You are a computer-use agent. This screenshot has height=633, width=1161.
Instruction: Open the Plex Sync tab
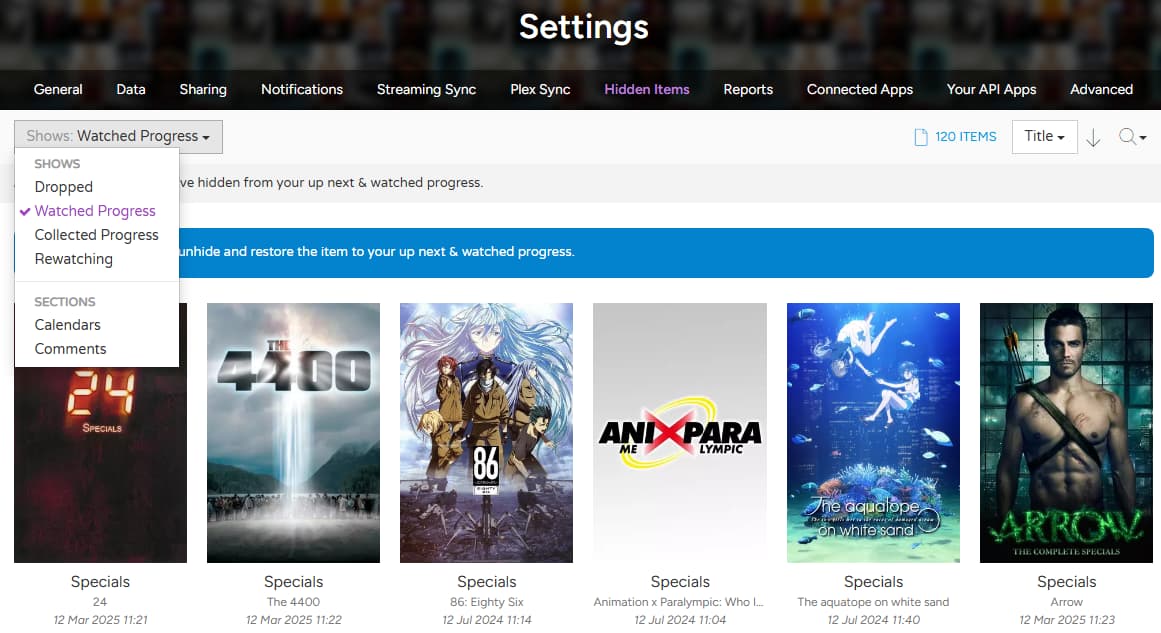(540, 90)
